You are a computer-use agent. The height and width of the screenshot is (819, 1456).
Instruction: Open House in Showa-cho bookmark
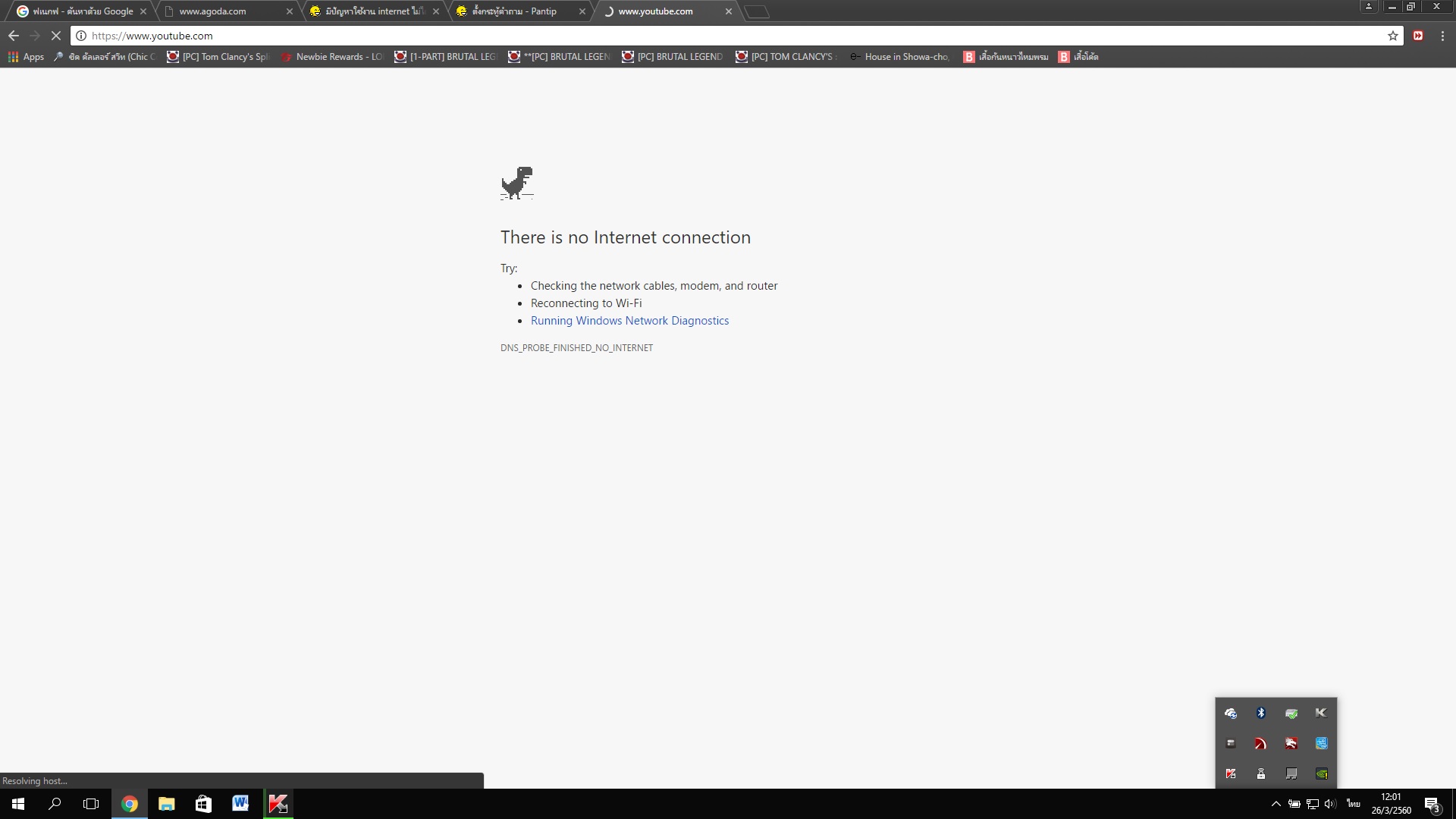tap(899, 57)
